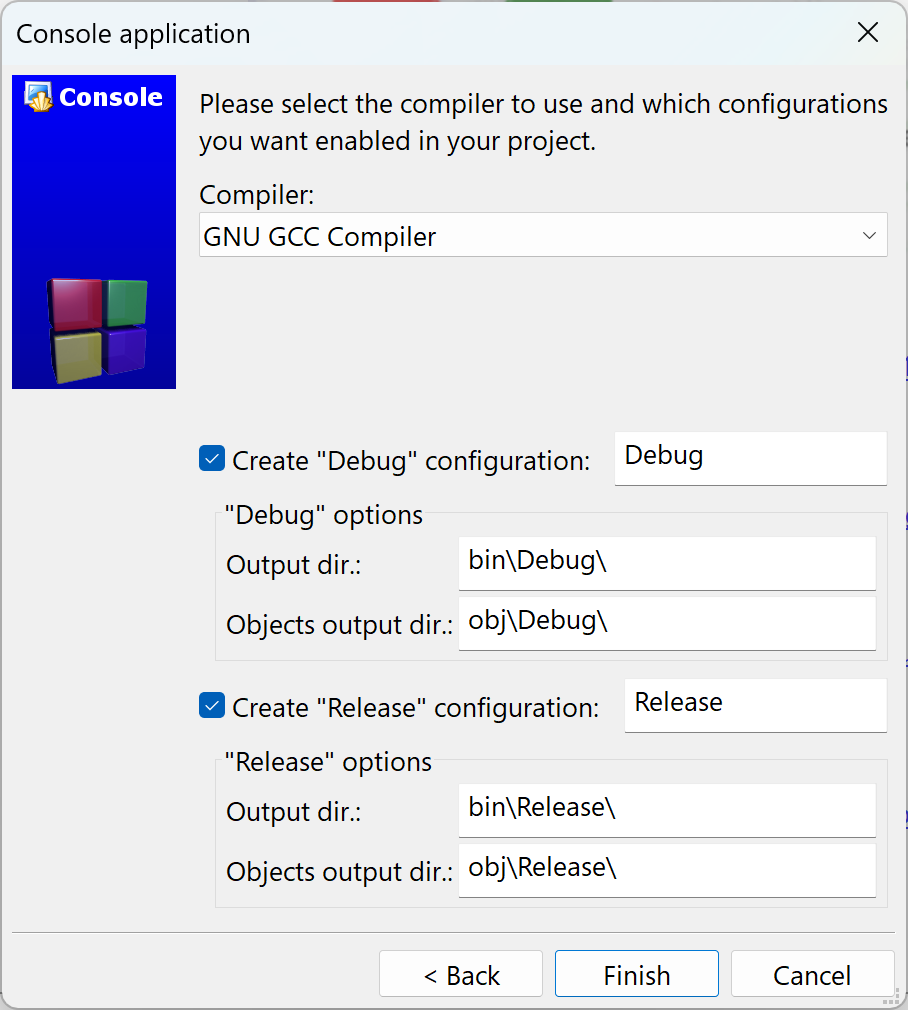Click the Release configuration name field
The height and width of the screenshot is (1010, 908).
(755, 705)
